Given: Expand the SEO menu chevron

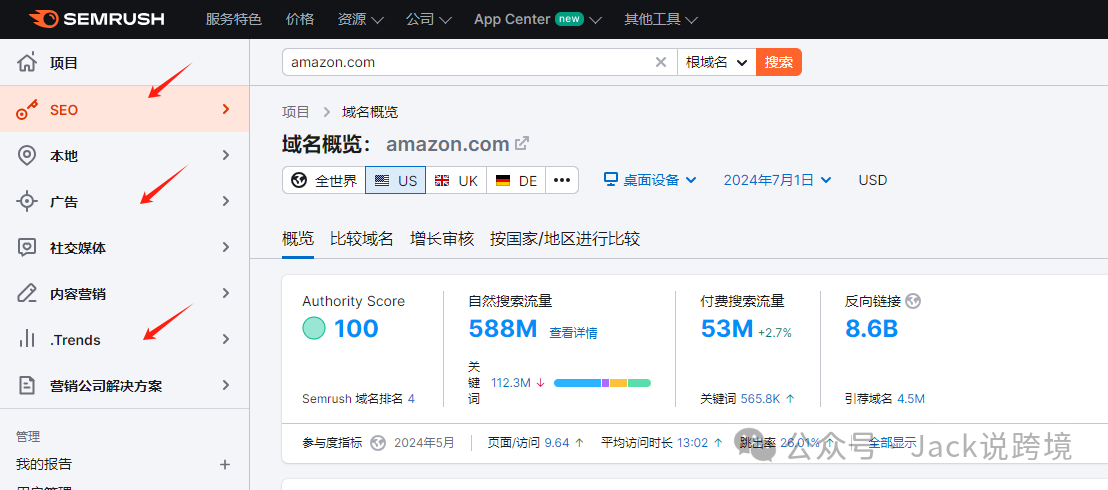Looking at the screenshot, I should pyautogui.click(x=226, y=109).
